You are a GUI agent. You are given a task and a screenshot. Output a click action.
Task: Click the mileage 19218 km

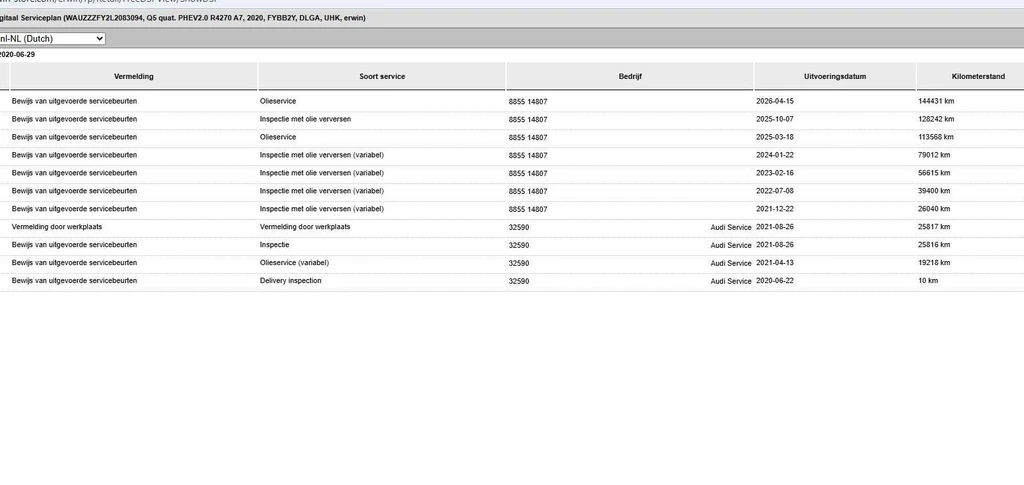tap(934, 263)
